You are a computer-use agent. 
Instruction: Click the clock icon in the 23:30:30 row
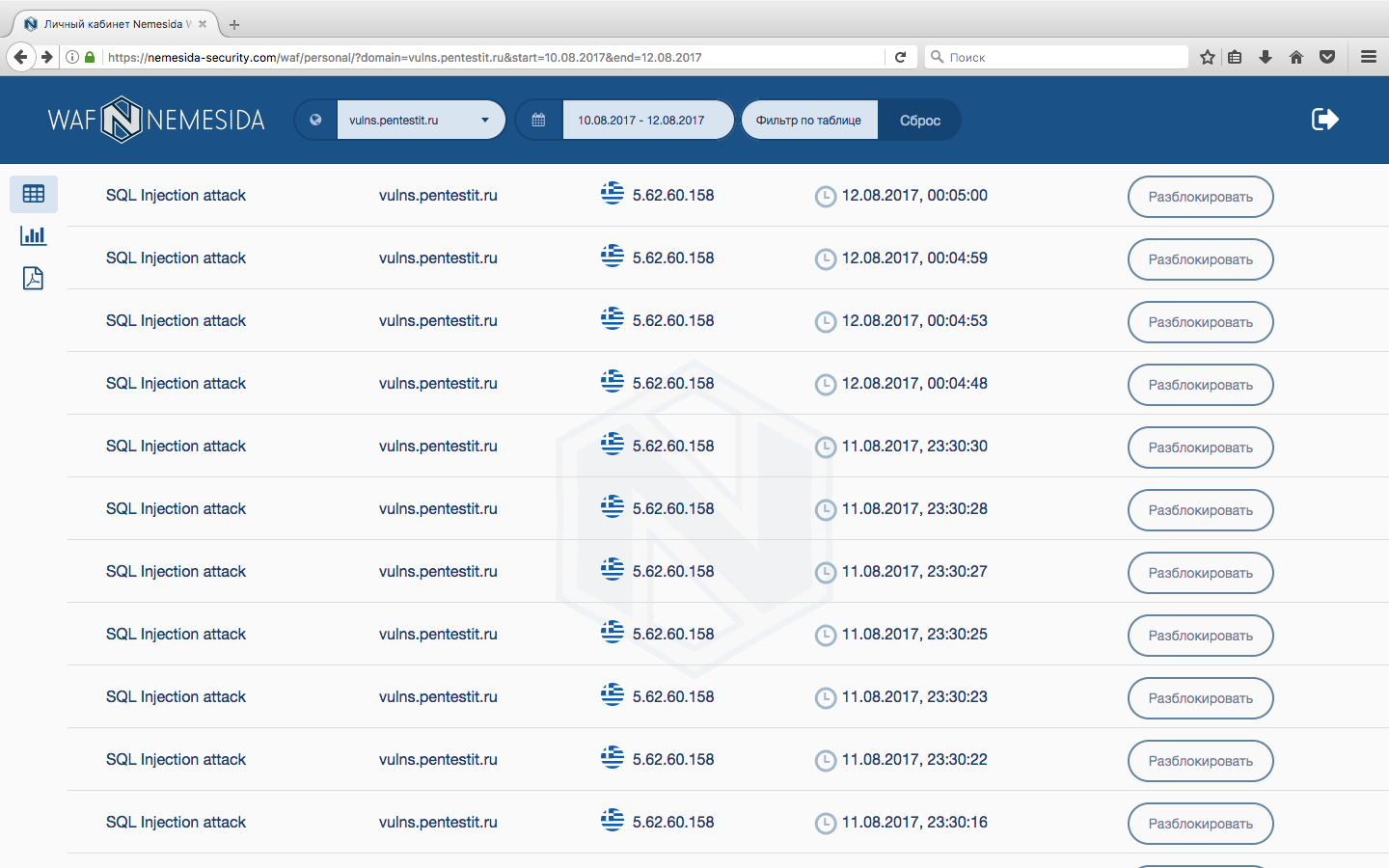[x=826, y=448]
